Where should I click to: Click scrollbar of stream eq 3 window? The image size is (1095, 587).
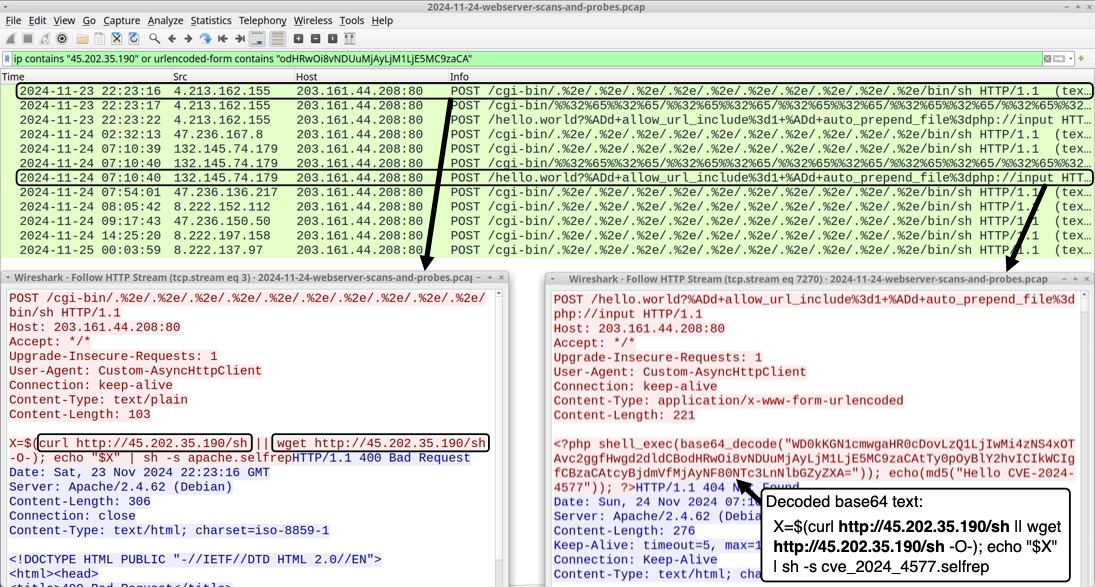pos(499,436)
